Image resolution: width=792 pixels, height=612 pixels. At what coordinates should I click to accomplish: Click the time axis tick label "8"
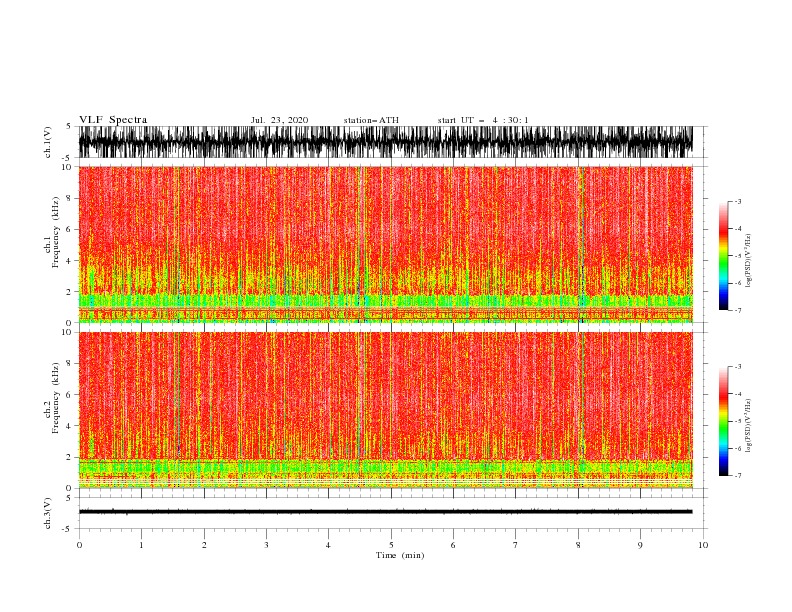pos(578,545)
